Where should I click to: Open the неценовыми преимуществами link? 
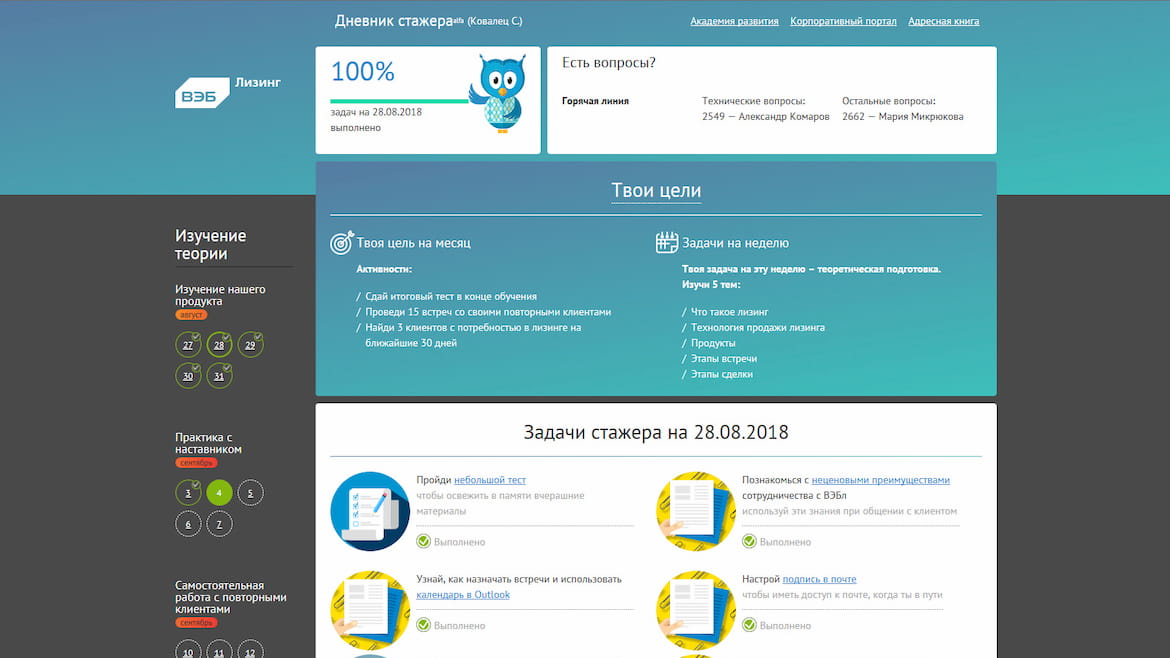coord(880,480)
